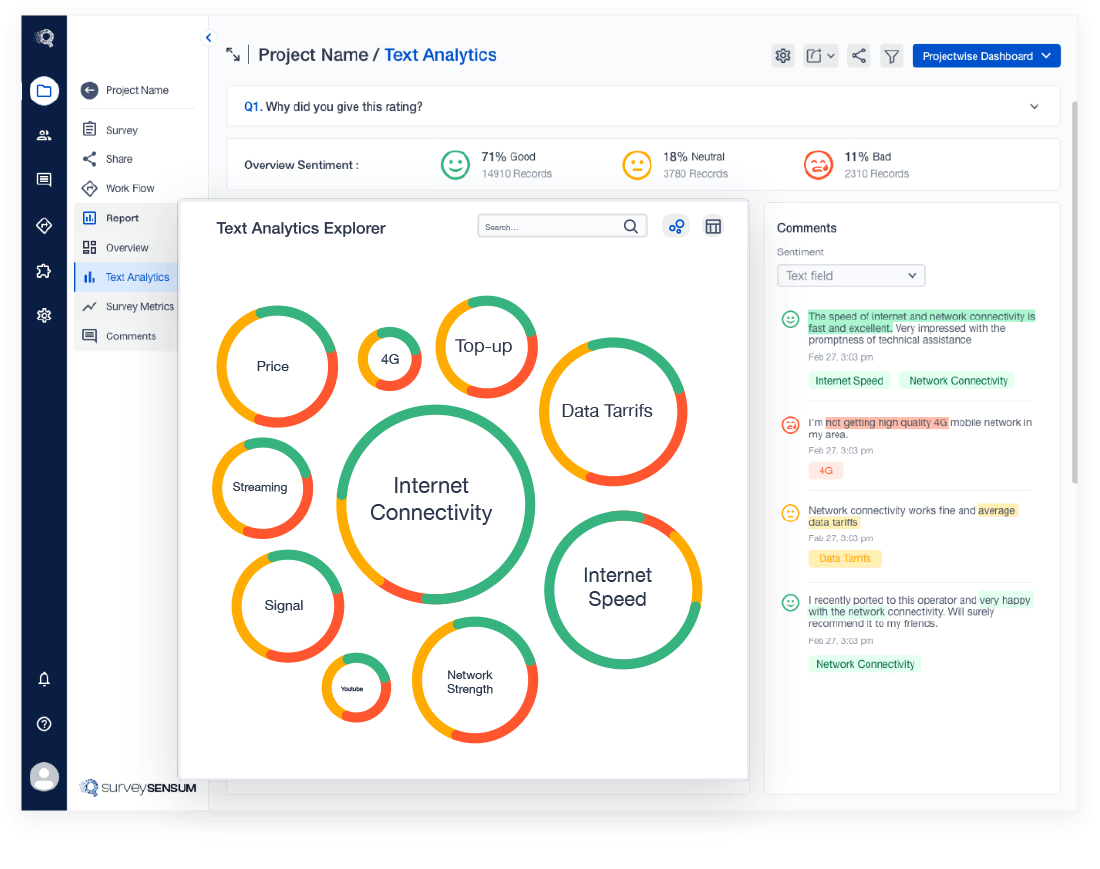Open the Projectwise Dashboard dropdown
The width and height of the screenshot is (1100, 869).
click(986, 55)
